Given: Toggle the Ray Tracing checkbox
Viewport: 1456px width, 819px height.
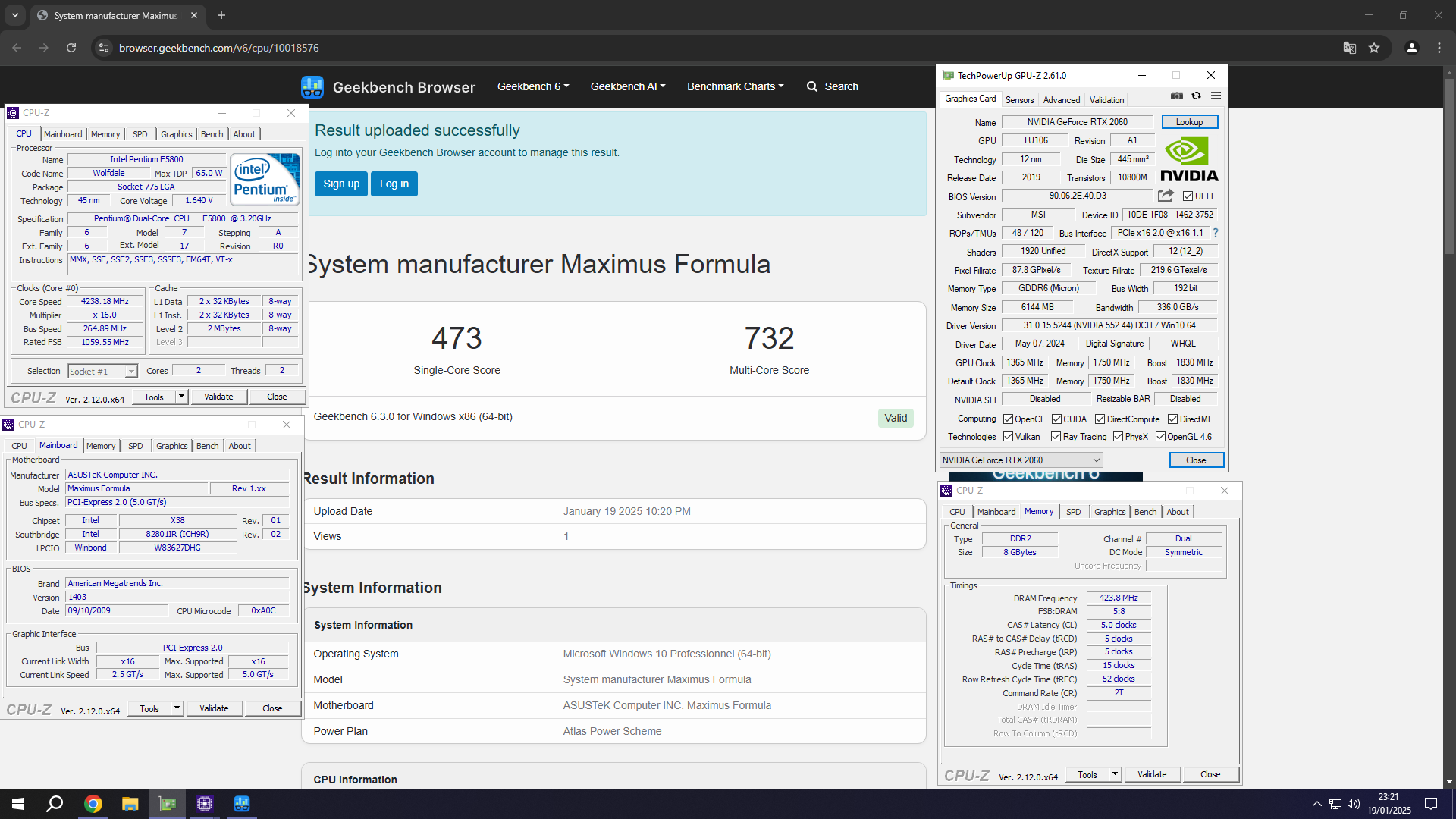Looking at the screenshot, I should click(1056, 437).
